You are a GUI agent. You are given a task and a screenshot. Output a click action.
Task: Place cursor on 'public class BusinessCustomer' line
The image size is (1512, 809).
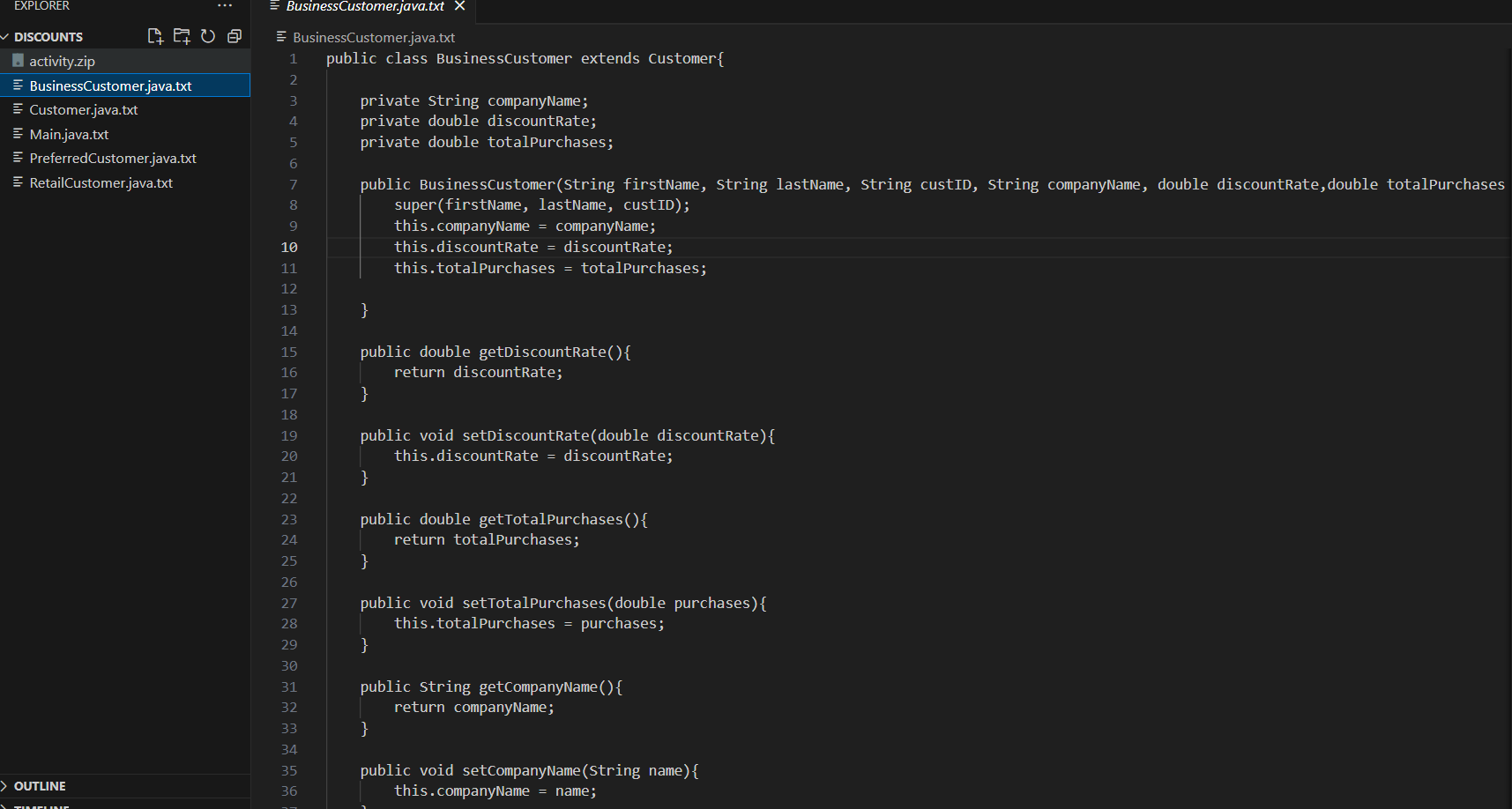click(x=525, y=59)
